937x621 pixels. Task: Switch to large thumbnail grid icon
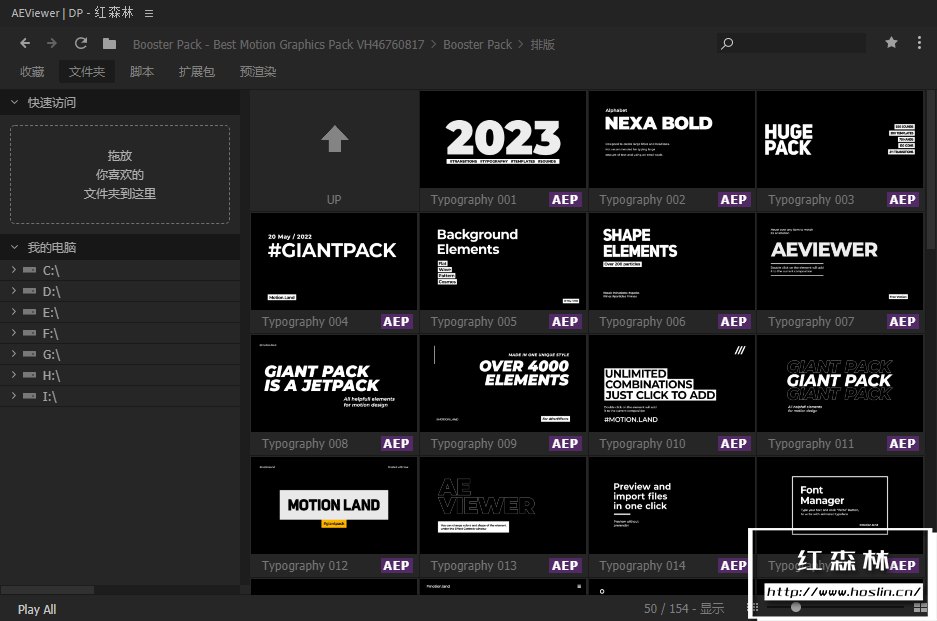click(920, 608)
